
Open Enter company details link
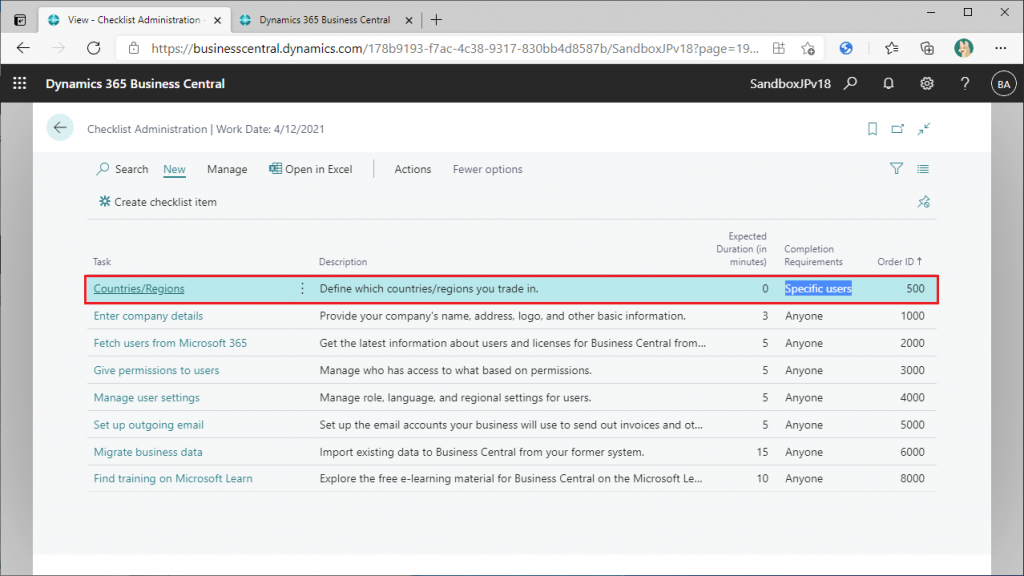point(148,315)
